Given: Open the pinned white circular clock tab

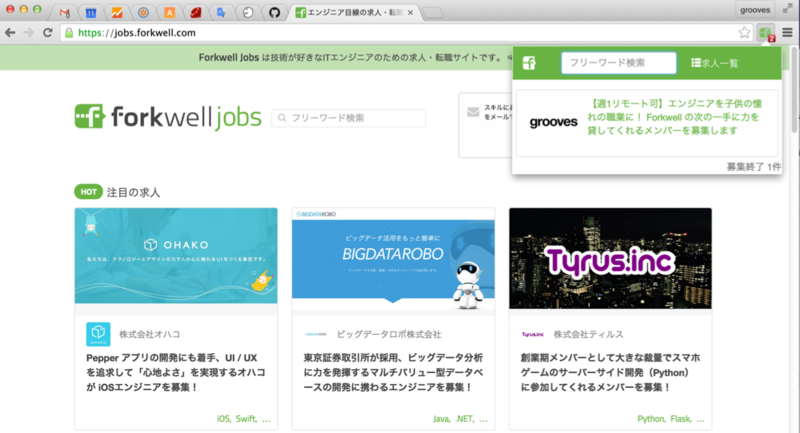Looking at the screenshot, I should 248,12.
